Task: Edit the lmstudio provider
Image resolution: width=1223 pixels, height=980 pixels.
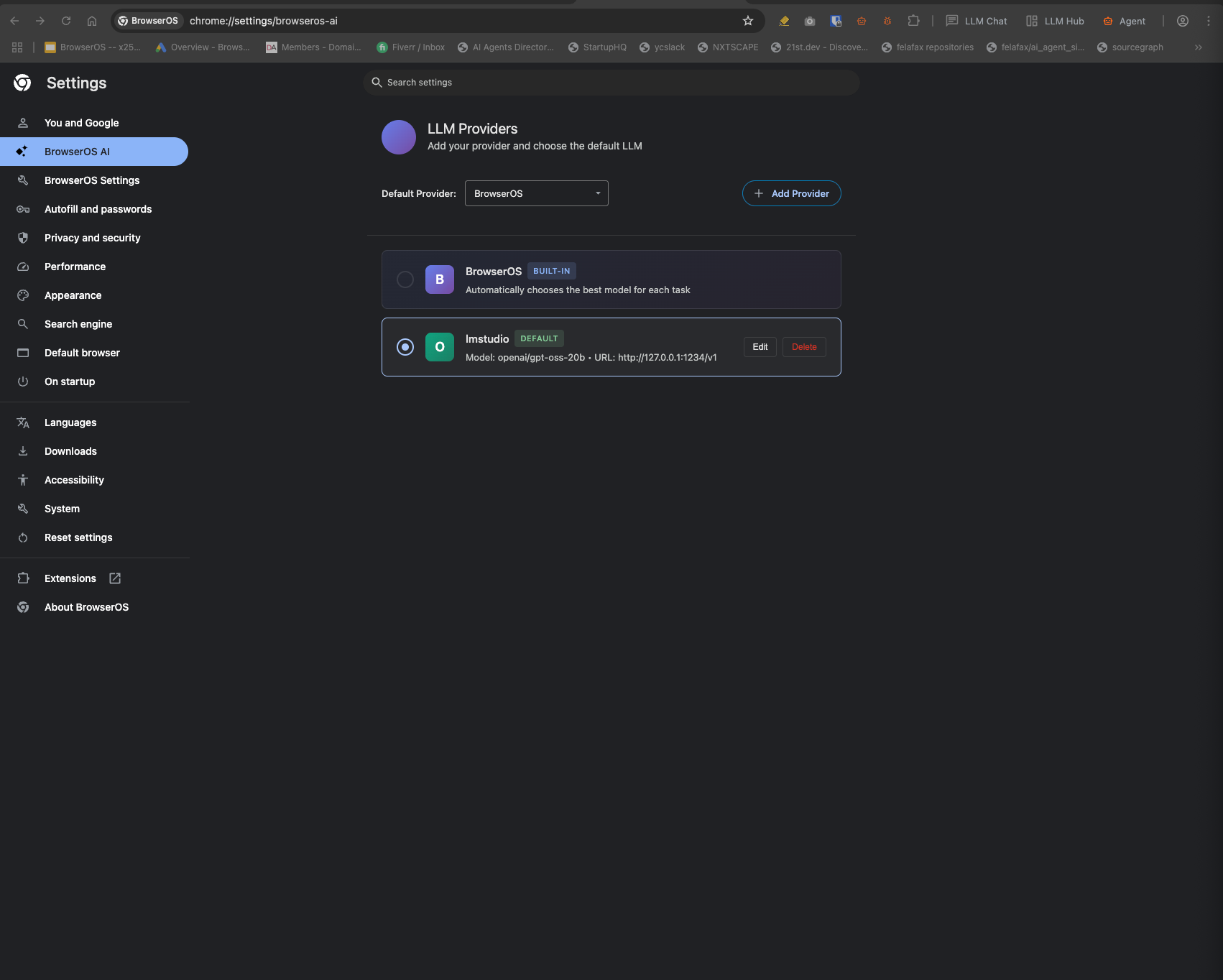Action: pos(760,347)
